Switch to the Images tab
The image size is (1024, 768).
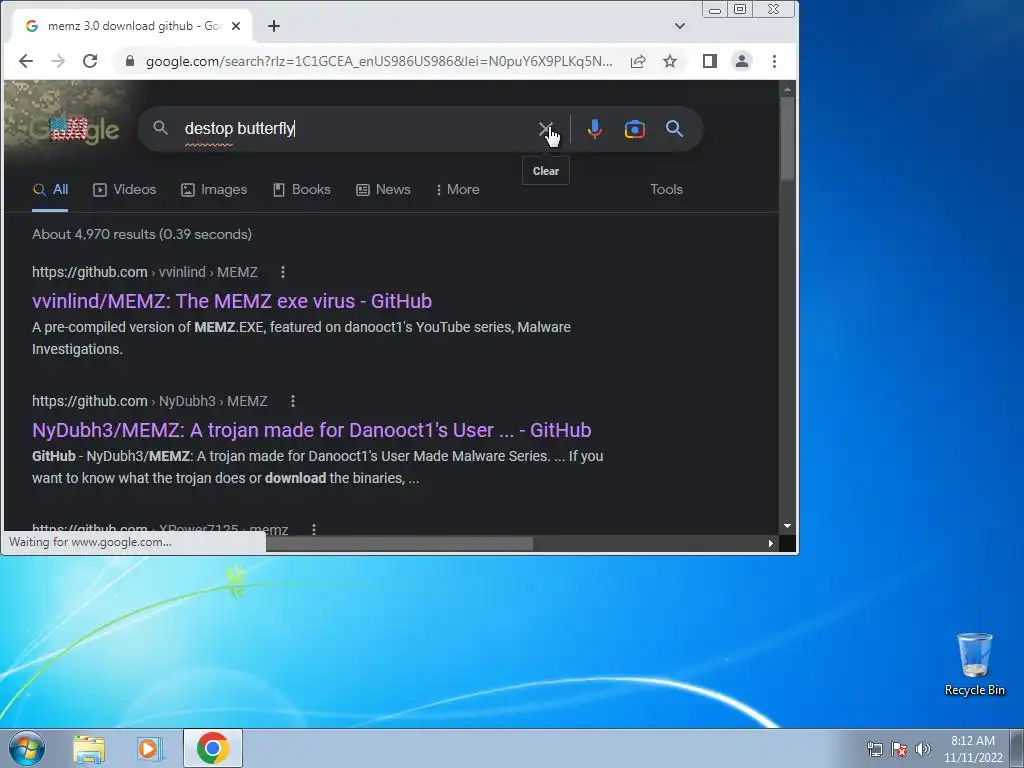tap(214, 189)
